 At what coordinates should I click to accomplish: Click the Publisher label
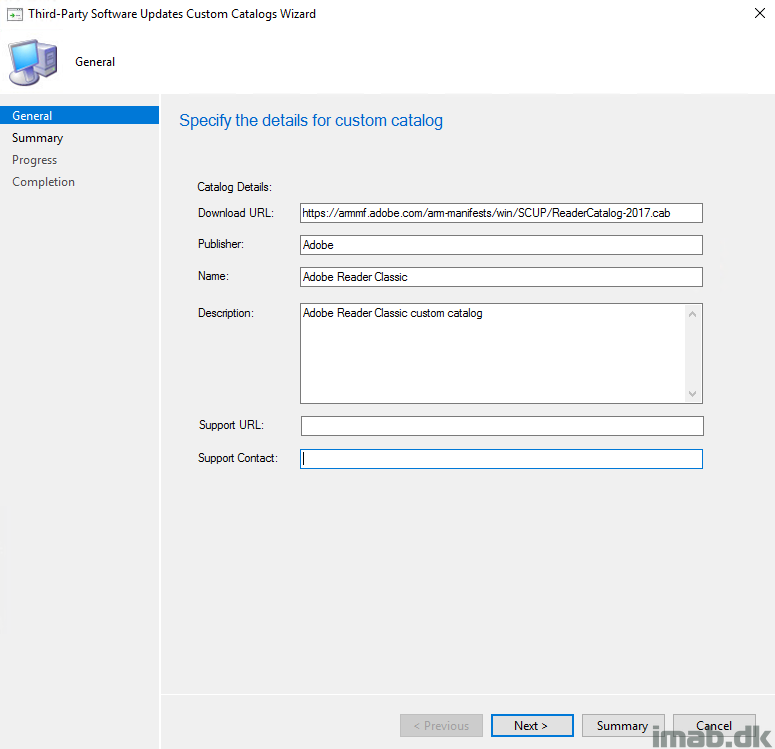(x=220, y=244)
